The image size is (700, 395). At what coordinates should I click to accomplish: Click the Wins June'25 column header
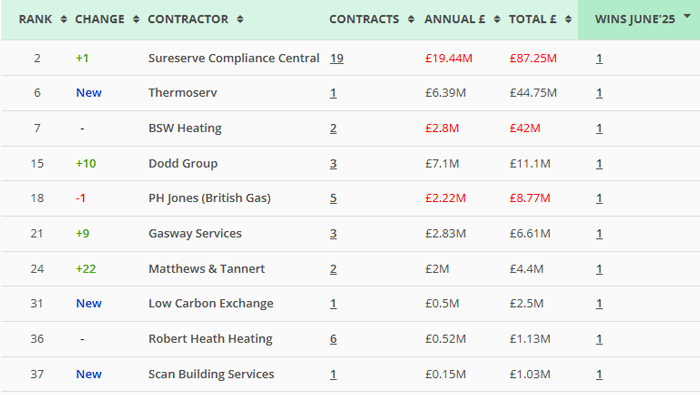[635, 19]
